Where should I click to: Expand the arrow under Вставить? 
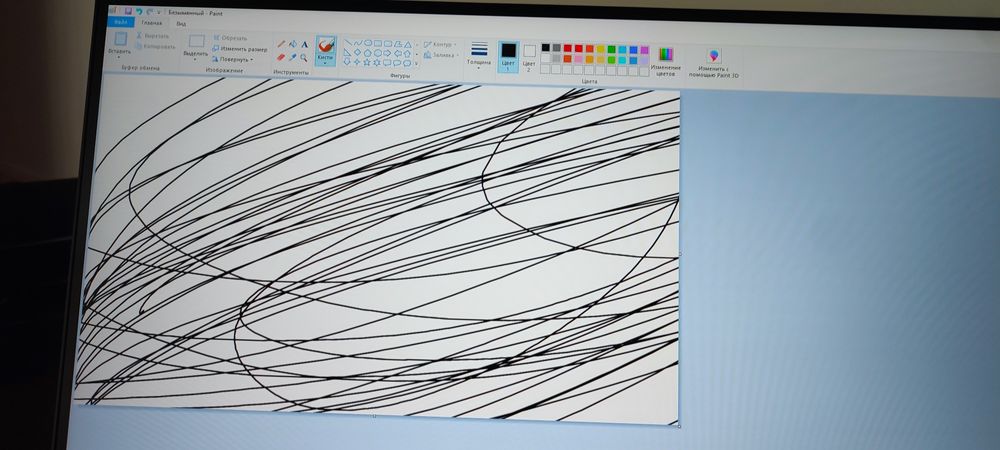click(119, 58)
